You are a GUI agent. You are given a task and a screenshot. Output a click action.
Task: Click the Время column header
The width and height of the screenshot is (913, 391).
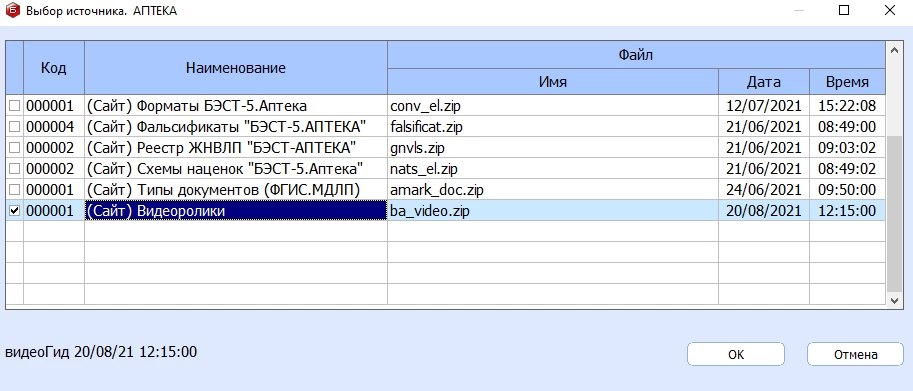coord(847,82)
